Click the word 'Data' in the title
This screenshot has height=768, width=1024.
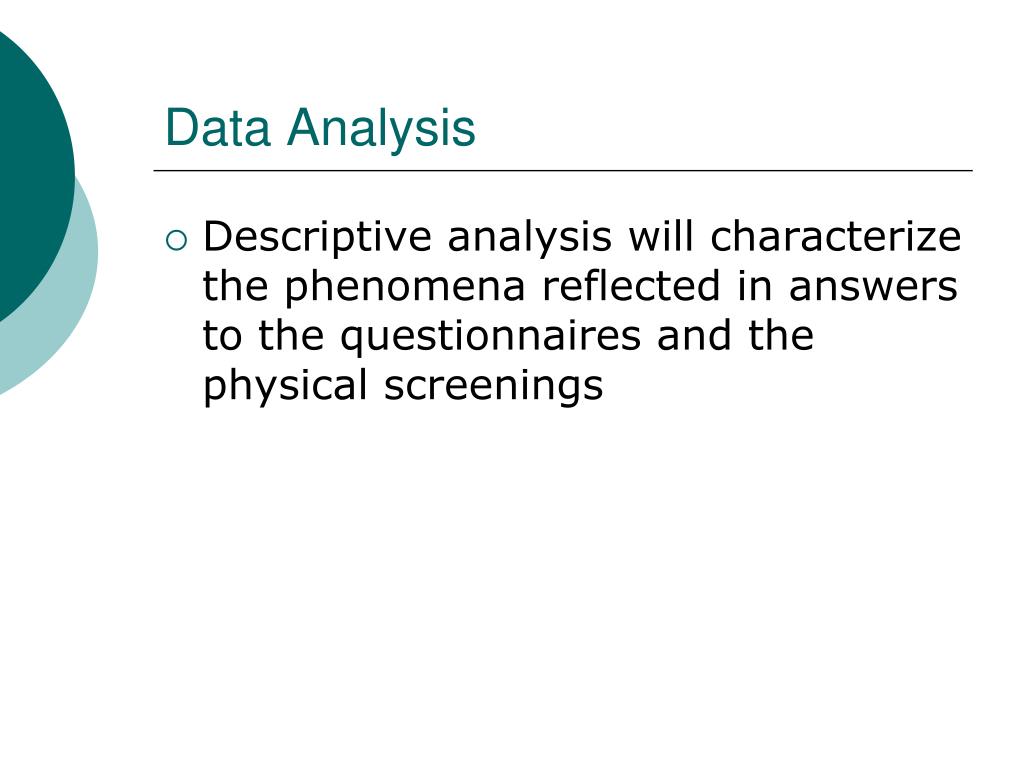tap(217, 127)
